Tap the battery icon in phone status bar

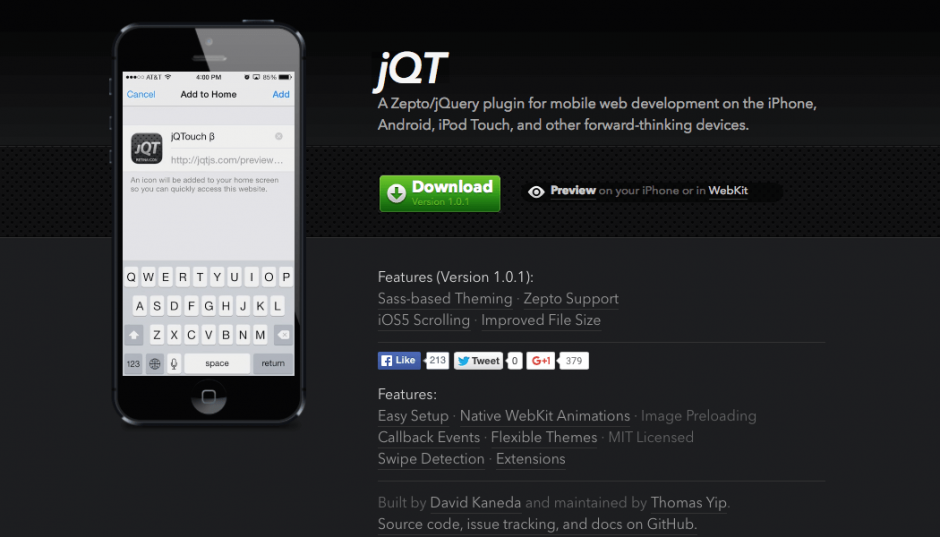coord(285,77)
